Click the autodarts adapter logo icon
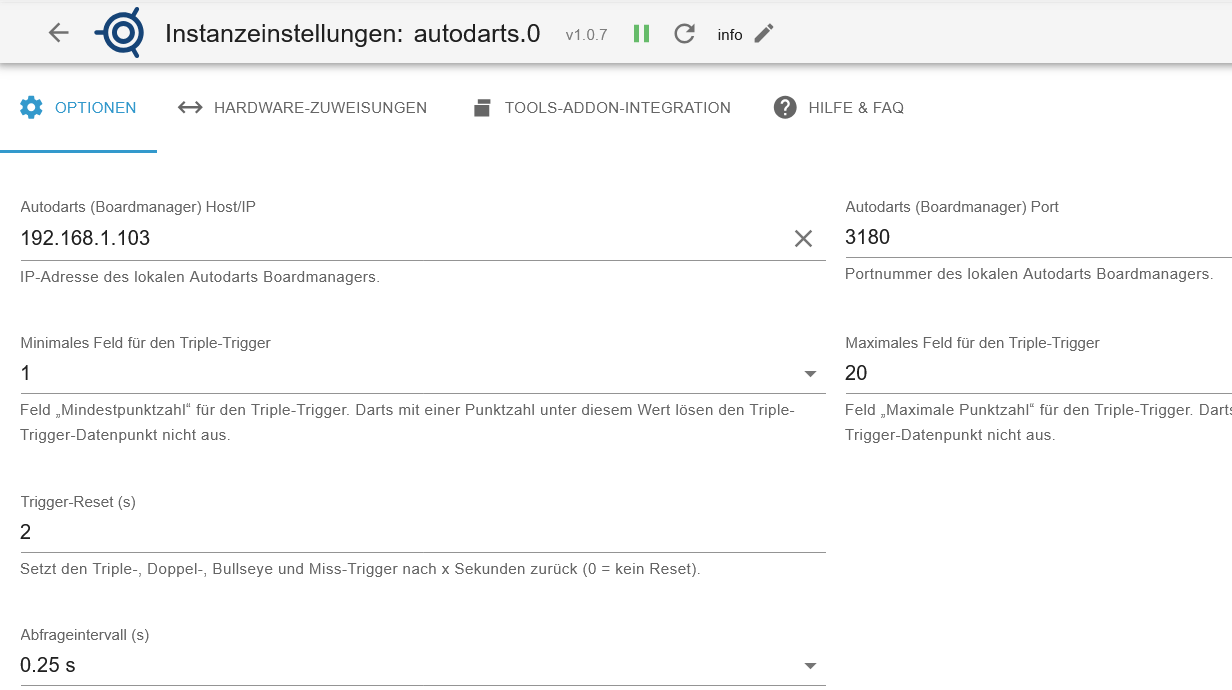1232x690 pixels. point(120,31)
